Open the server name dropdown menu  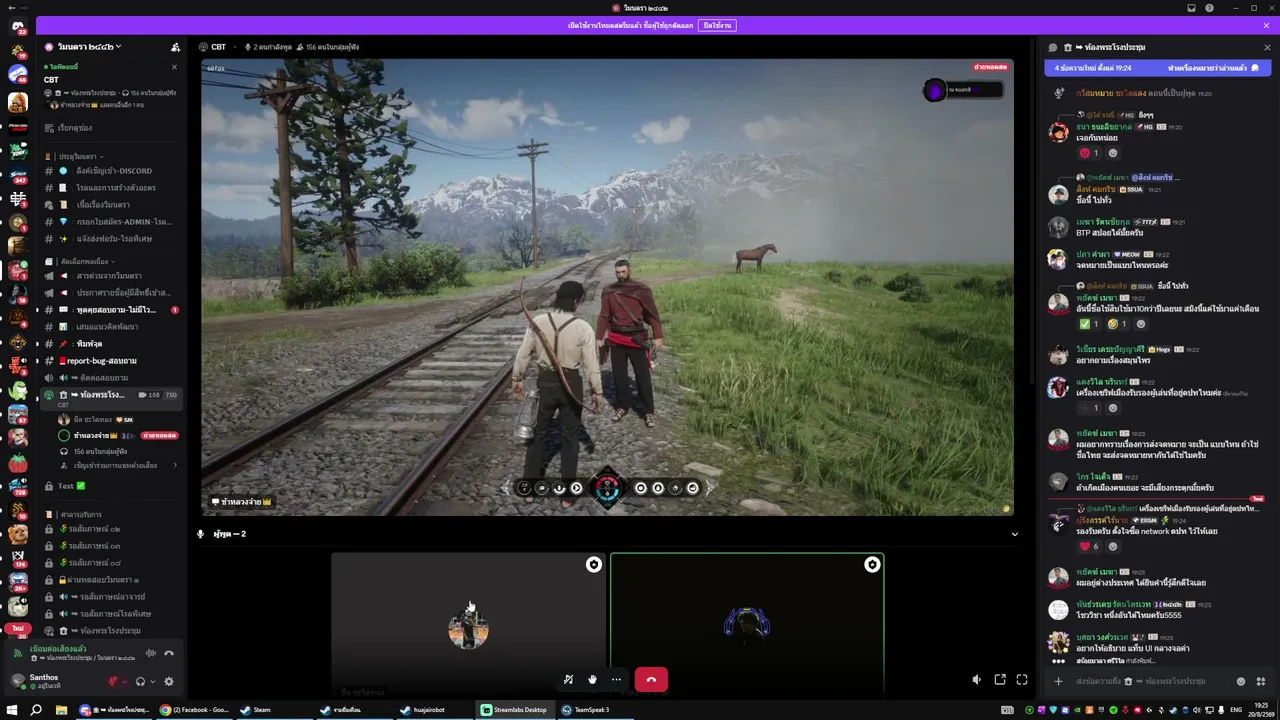tap(89, 47)
